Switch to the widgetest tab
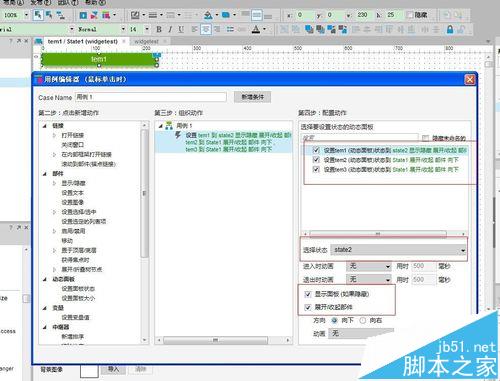 (x=146, y=41)
